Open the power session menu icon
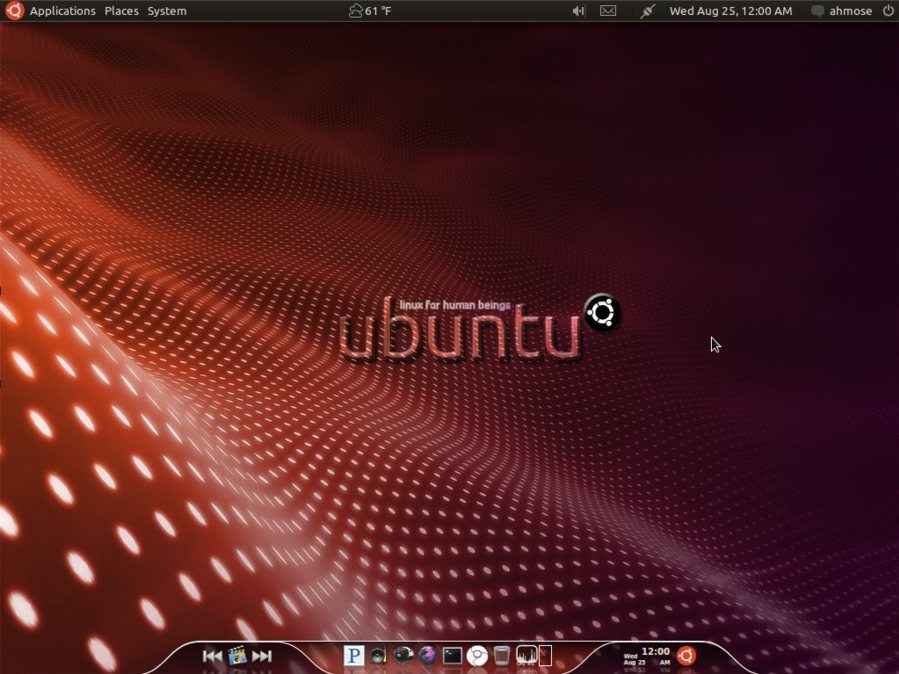 pos(888,11)
